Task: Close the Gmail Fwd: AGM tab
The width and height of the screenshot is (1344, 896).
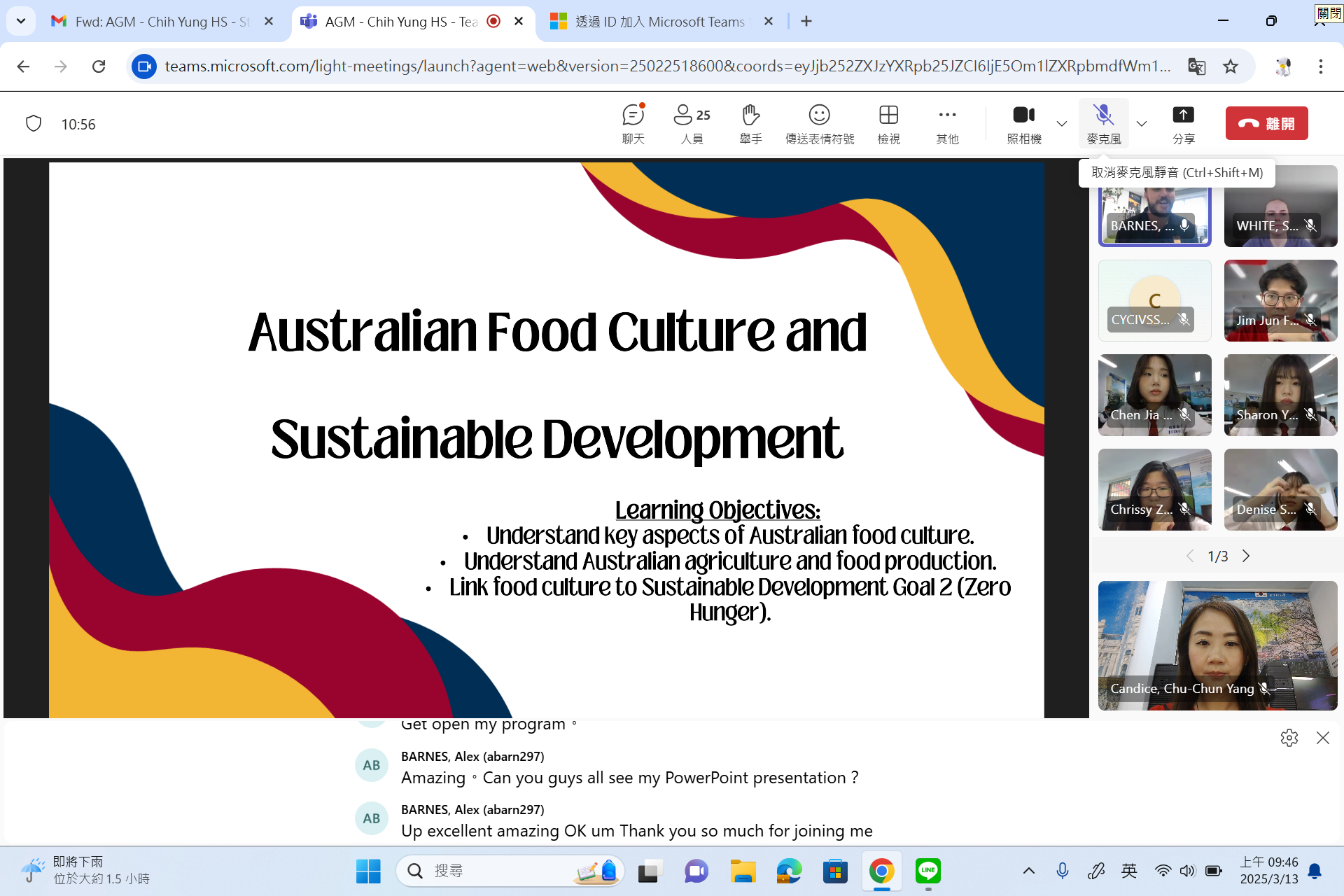Action: click(269, 22)
